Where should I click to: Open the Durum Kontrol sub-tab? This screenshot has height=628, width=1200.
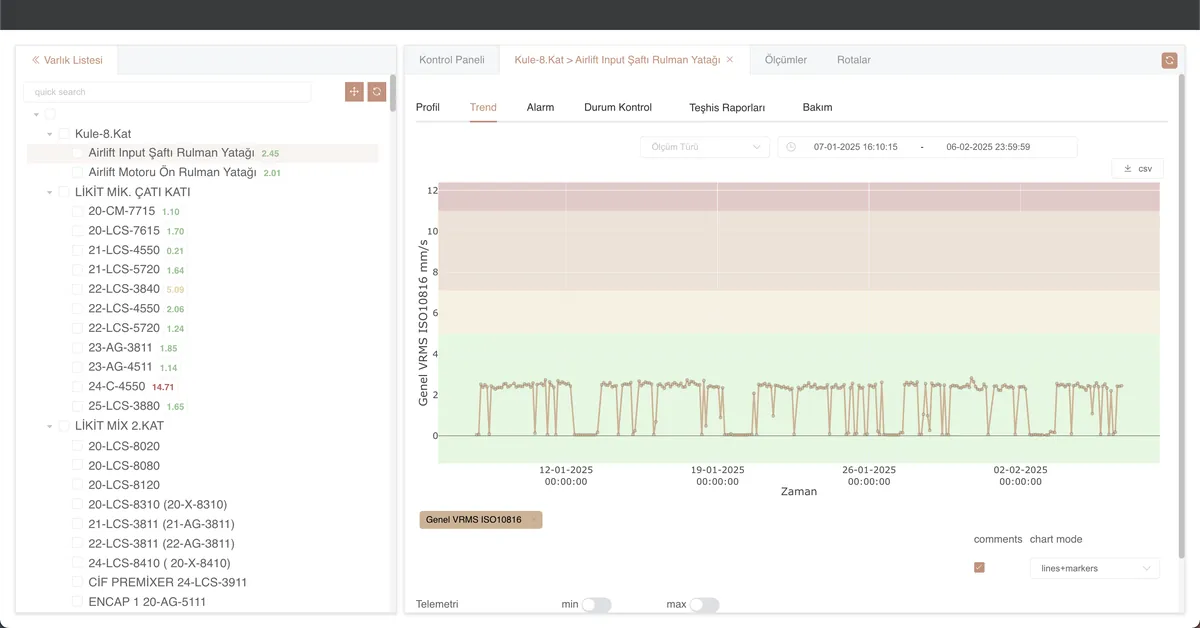(618, 107)
